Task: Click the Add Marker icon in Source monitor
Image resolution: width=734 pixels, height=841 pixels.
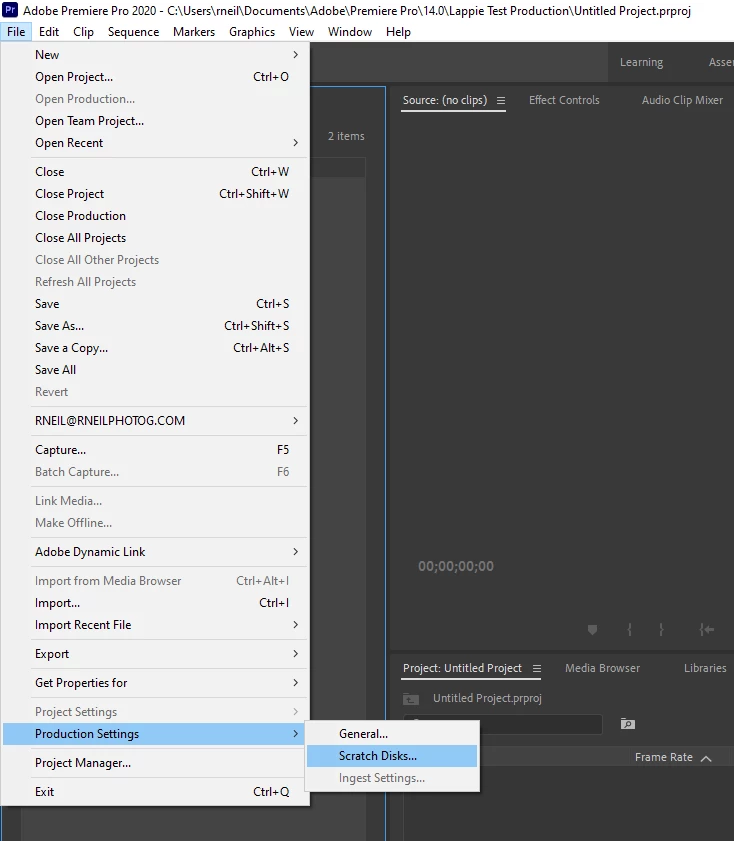Action: [592, 629]
